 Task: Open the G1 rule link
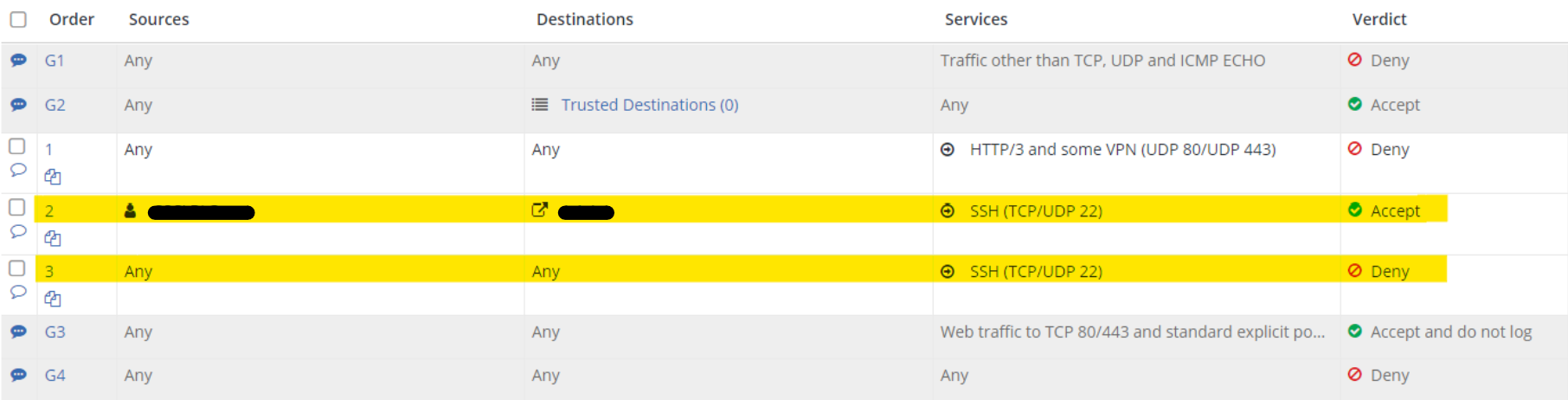(55, 61)
